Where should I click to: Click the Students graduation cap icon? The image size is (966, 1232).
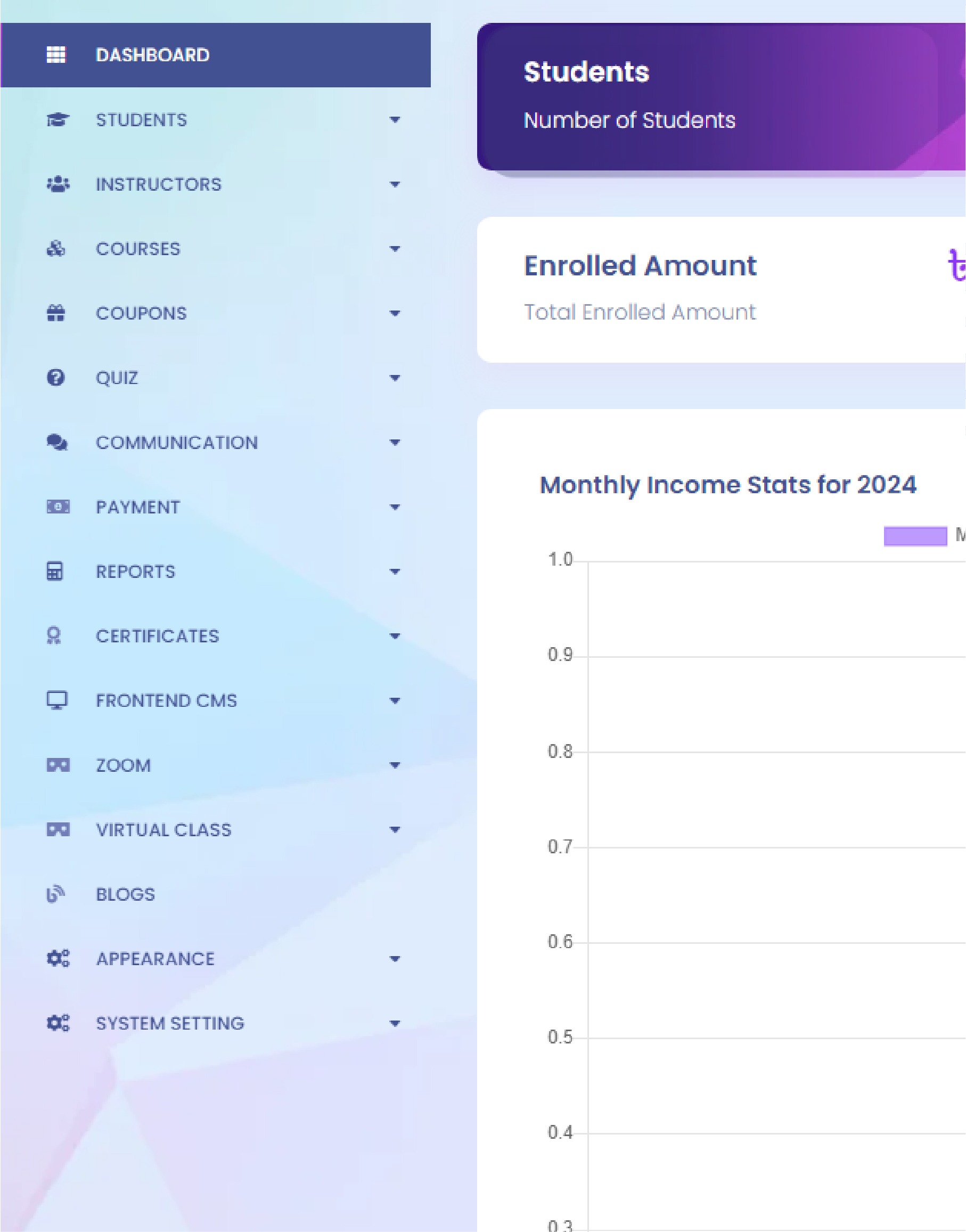(57, 120)
